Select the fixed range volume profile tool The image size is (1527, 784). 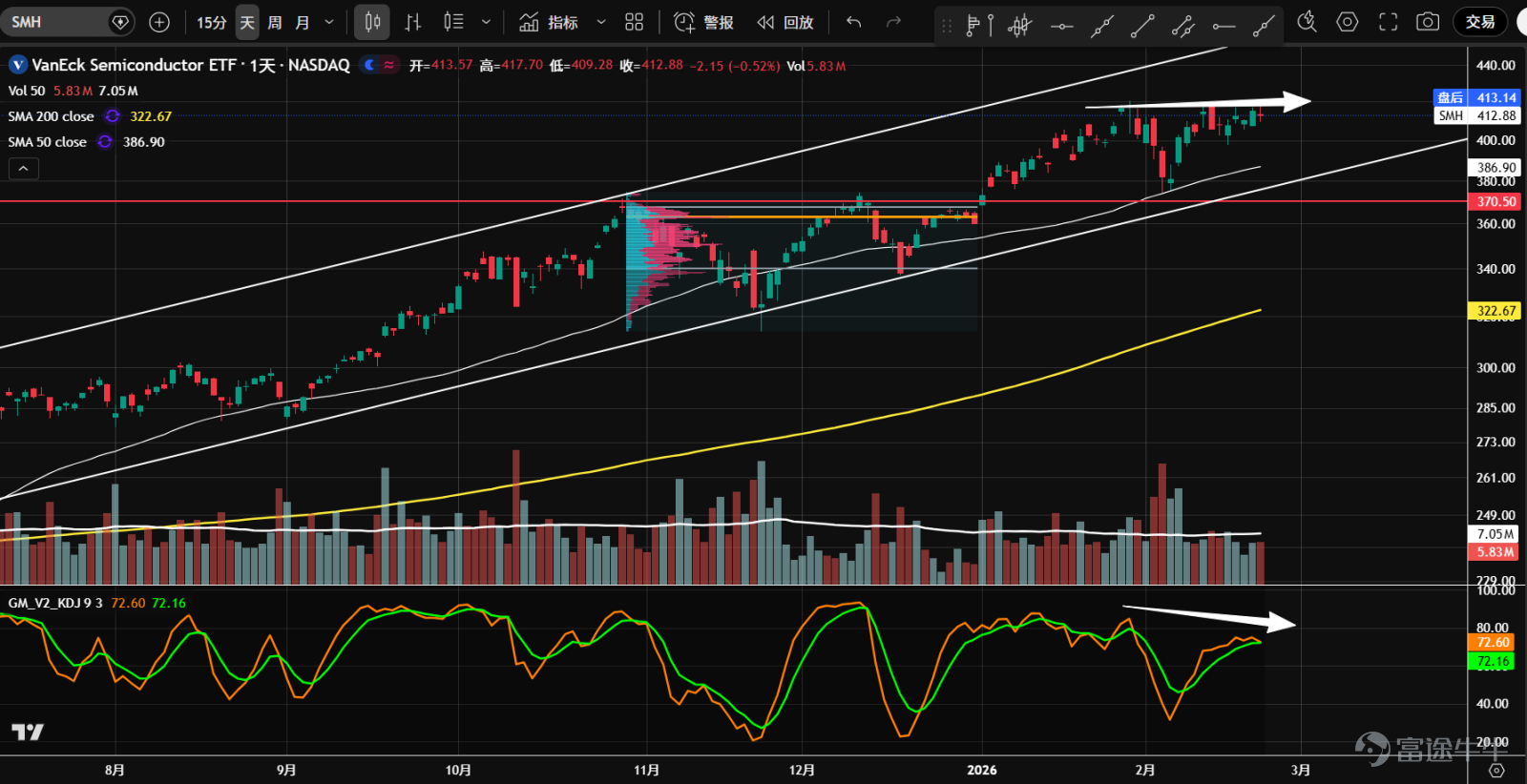(x=979, y=26)
